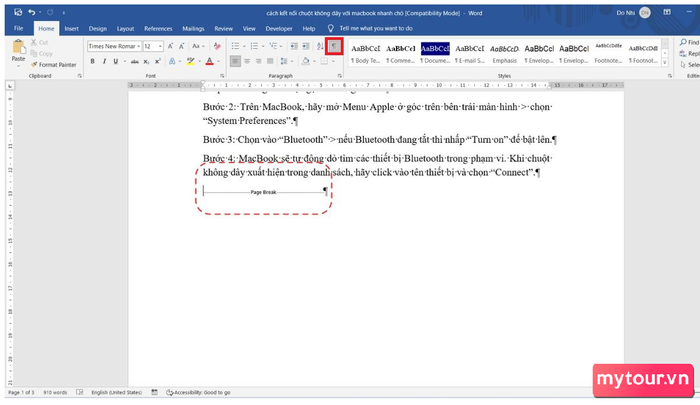
Task: Click the bullets list icon
Action: [235, 46]
